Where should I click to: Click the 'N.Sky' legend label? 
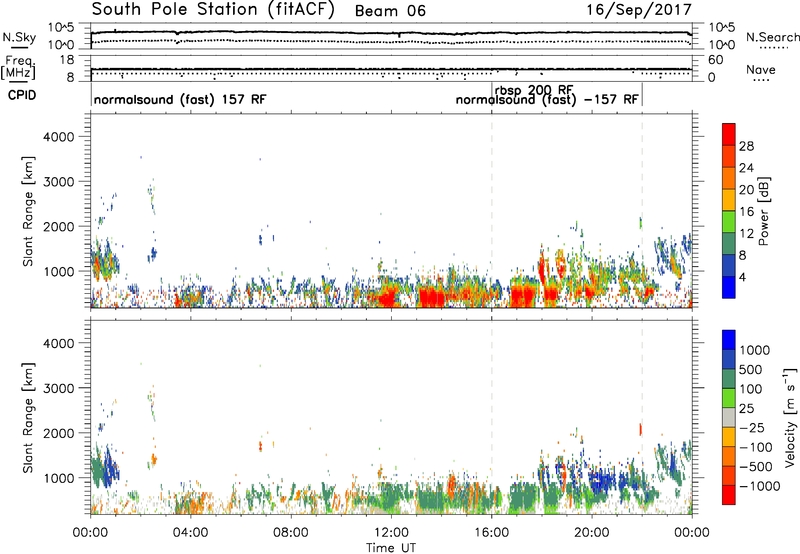(19, 37)
